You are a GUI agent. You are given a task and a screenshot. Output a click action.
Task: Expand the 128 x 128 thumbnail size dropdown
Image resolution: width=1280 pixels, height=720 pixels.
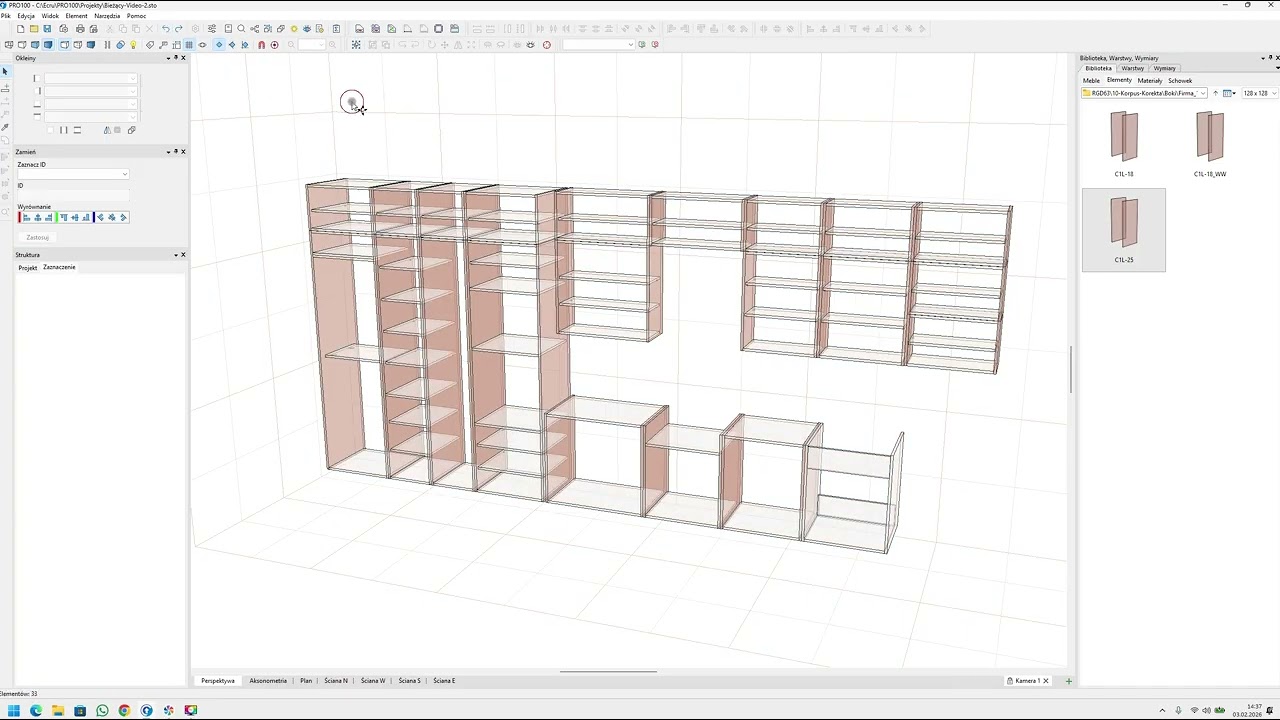(1273, 93)
